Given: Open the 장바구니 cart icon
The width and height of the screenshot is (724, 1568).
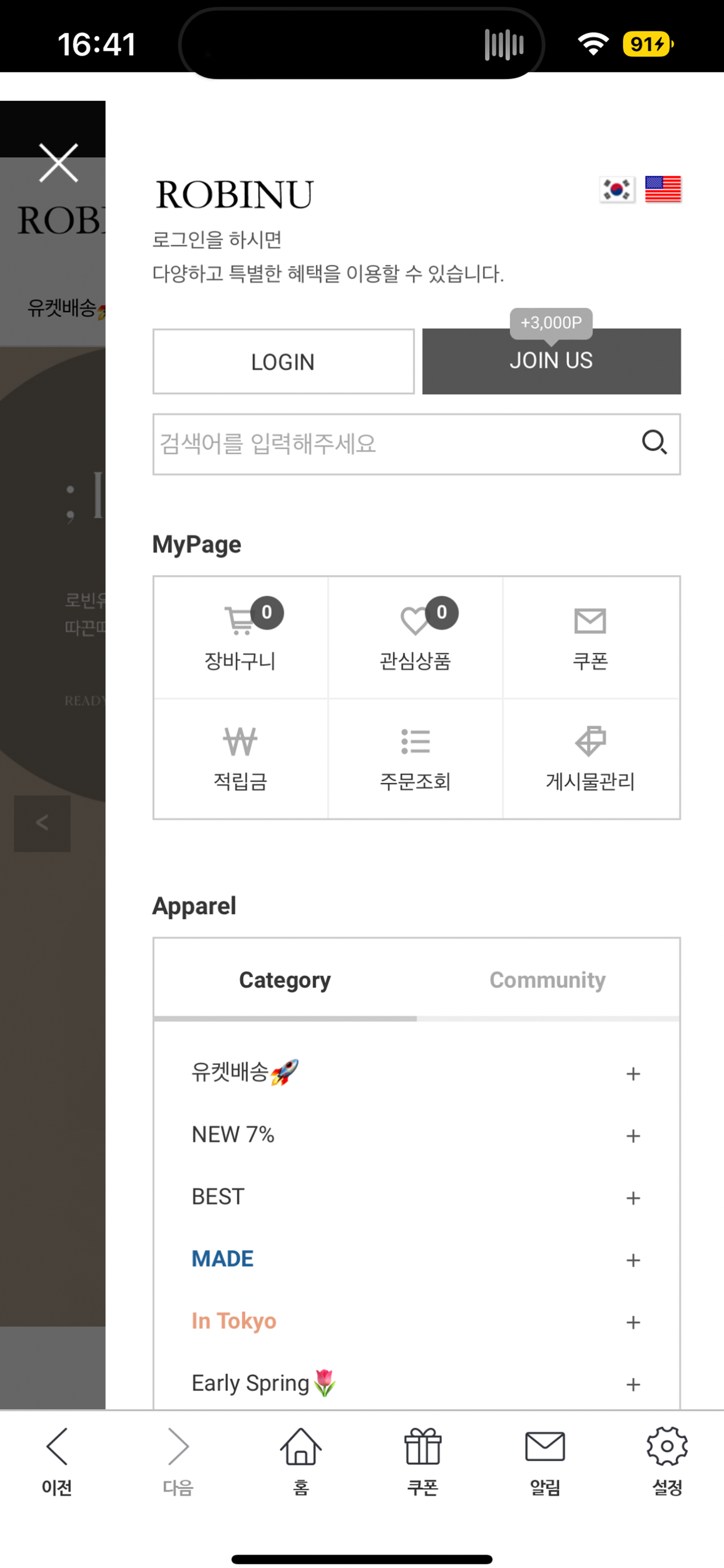Looking at the screenshot, I should click(240, 620).
